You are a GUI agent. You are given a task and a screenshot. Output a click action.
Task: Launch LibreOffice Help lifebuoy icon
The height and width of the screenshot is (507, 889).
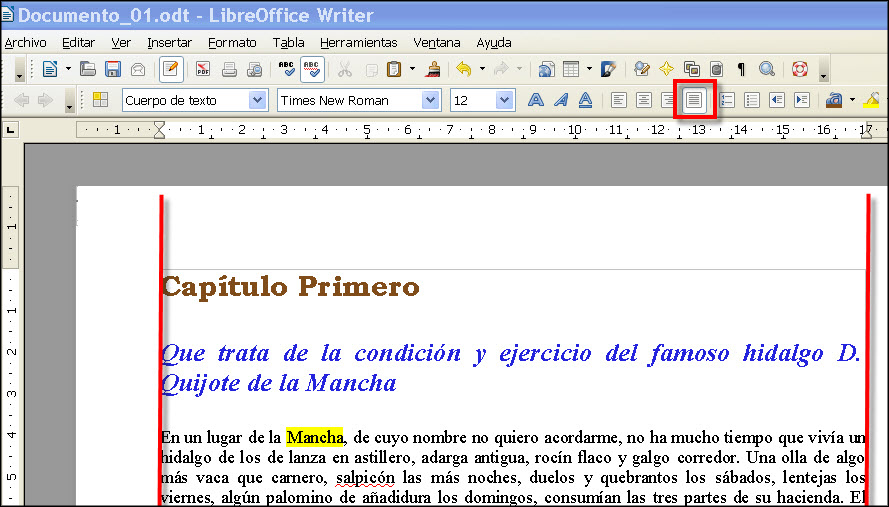(800, 69)
